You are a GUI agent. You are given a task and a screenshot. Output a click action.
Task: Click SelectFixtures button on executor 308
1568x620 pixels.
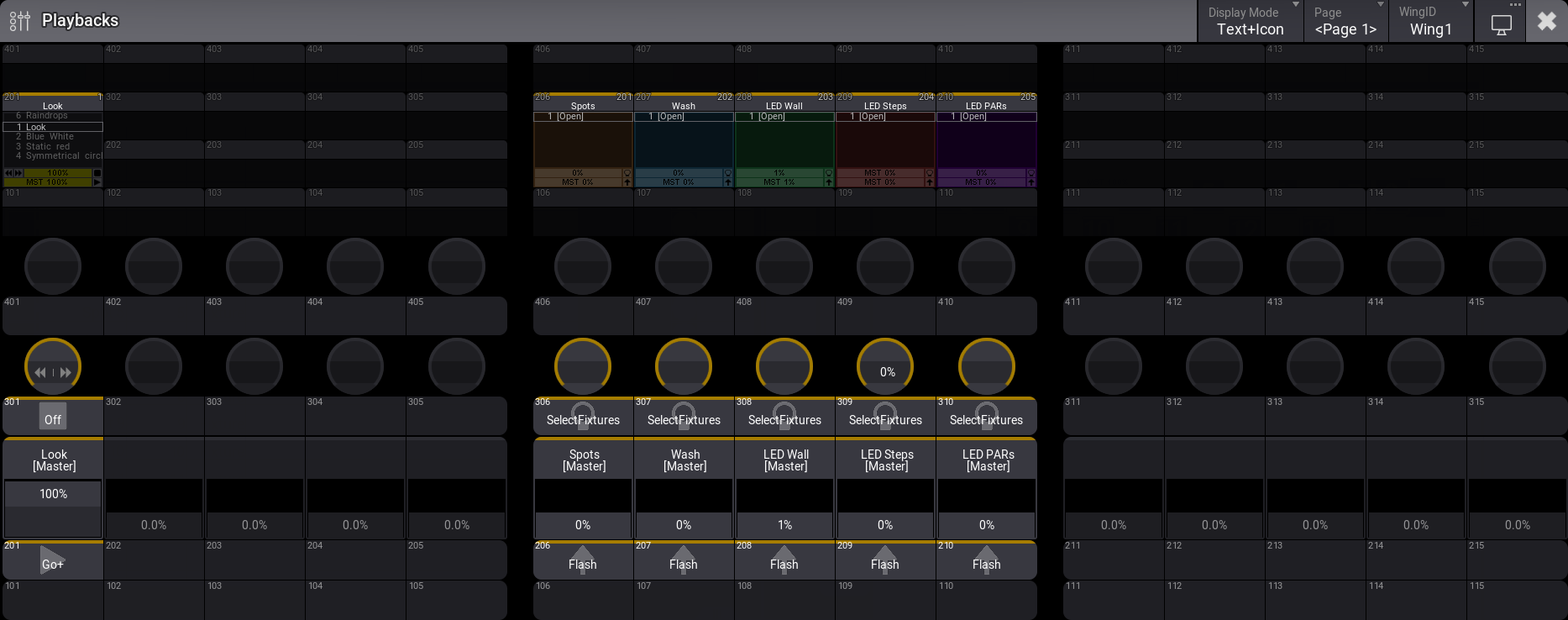coord(784,416)
